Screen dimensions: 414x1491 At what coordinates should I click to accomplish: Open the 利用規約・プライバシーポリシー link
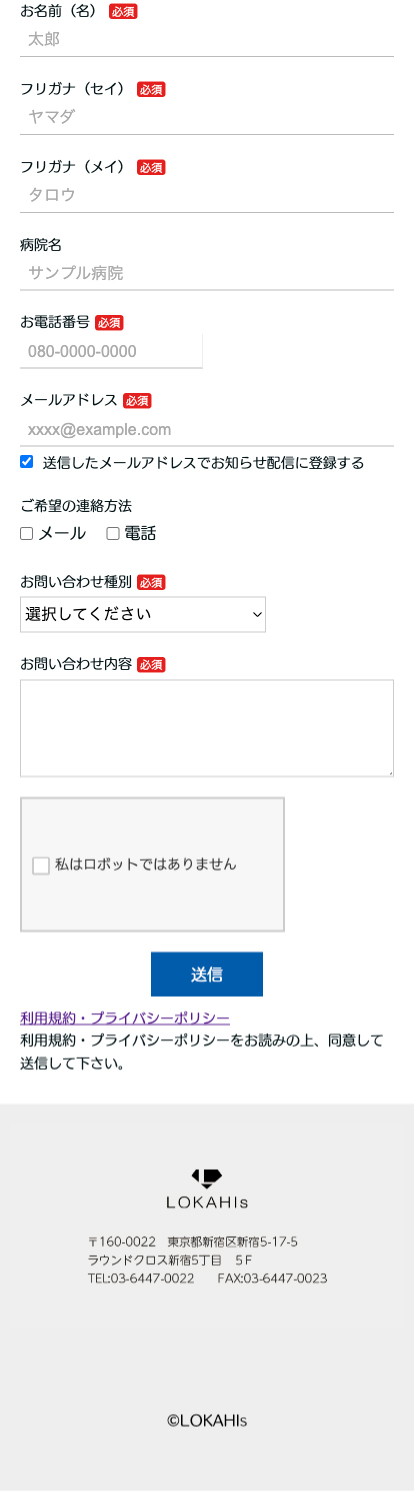click(125, 1018)
